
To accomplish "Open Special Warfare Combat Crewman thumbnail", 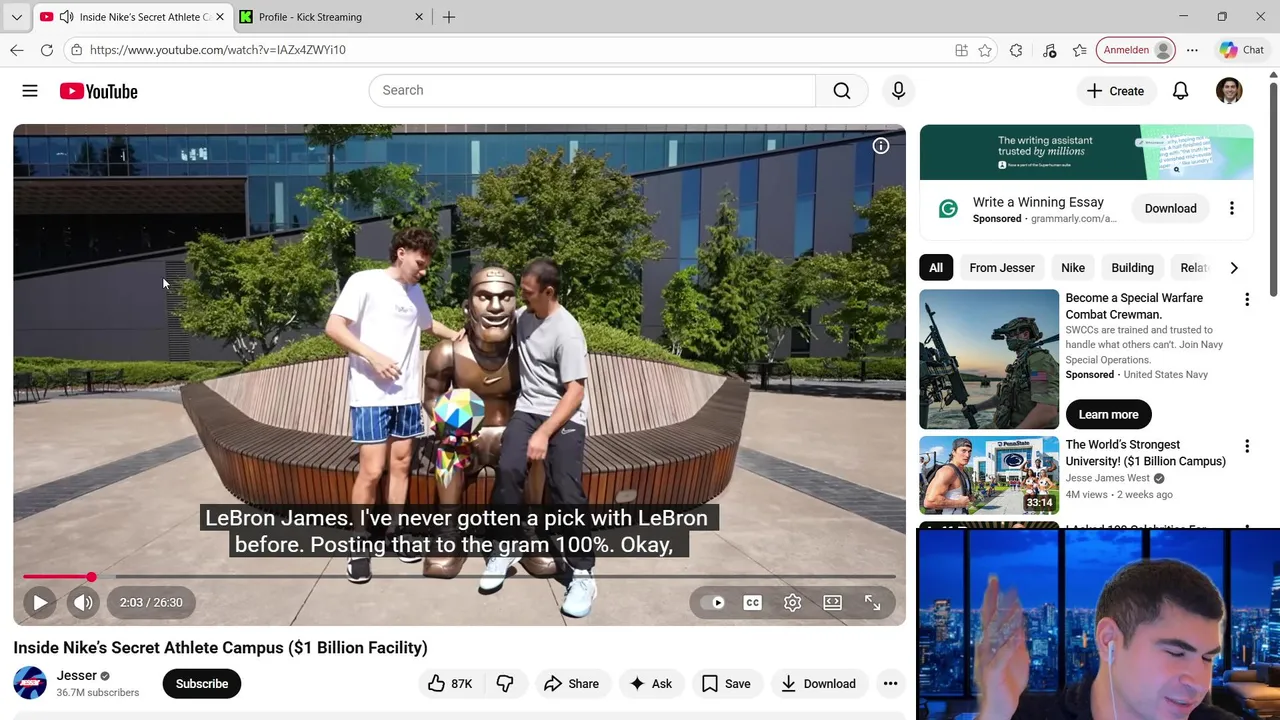I will pyautogui.click(x=989, y=359).
